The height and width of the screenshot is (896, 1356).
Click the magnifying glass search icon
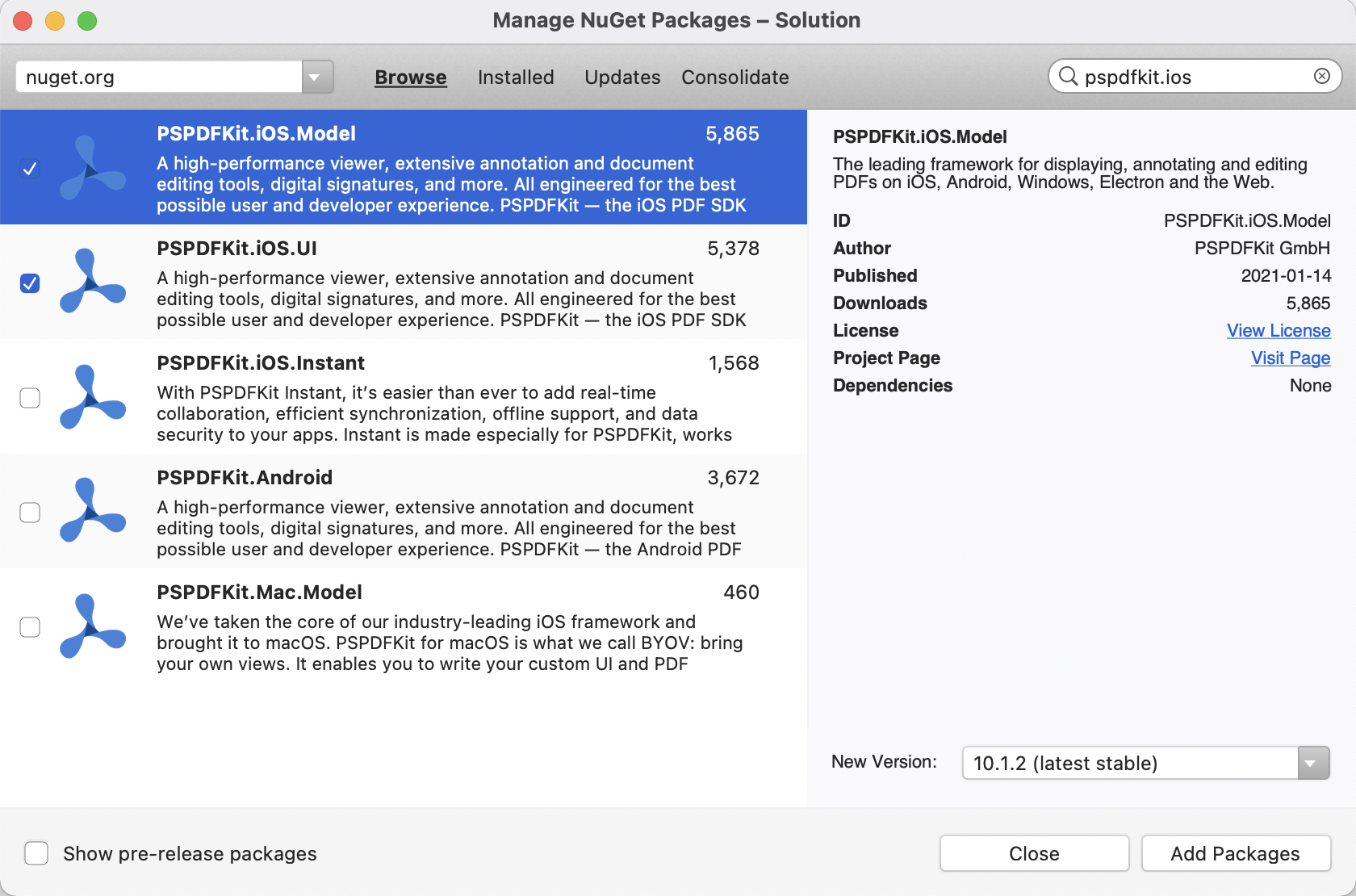point(1068,77)
